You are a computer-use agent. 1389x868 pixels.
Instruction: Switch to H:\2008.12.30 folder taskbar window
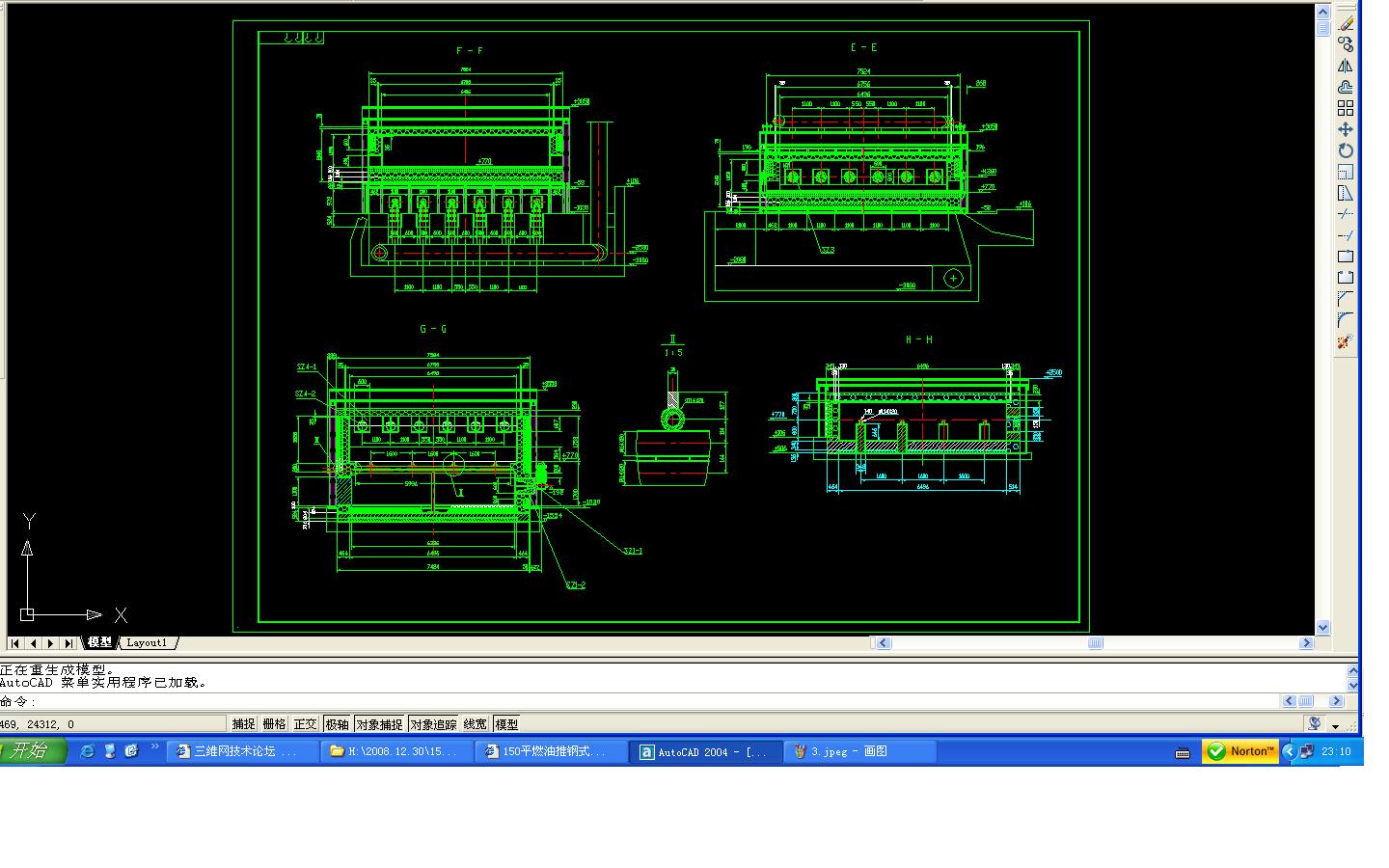click(x=397, y=752)
